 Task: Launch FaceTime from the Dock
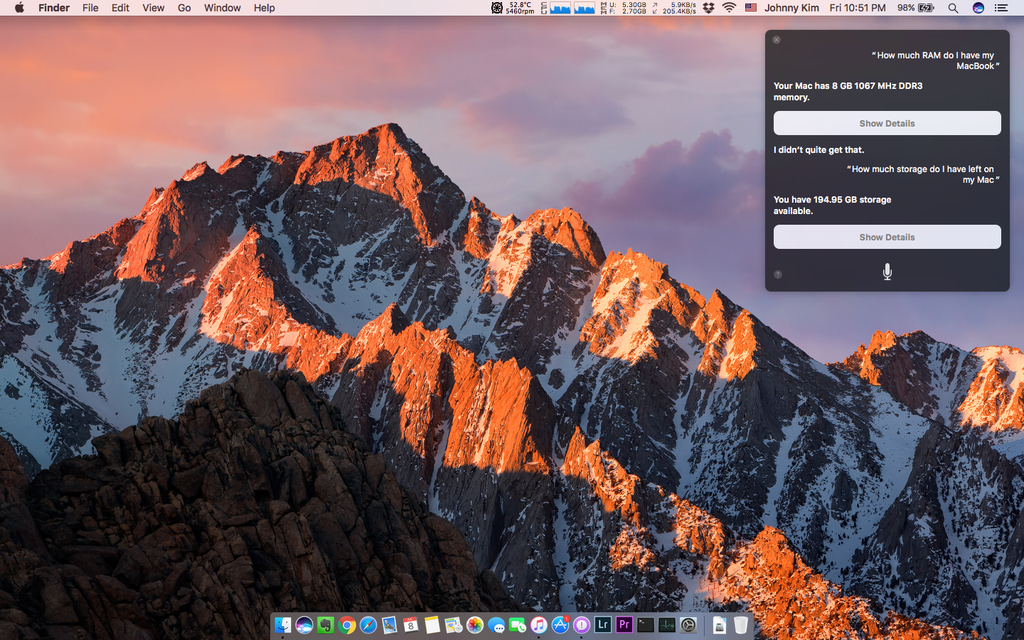tap(517, 625)
